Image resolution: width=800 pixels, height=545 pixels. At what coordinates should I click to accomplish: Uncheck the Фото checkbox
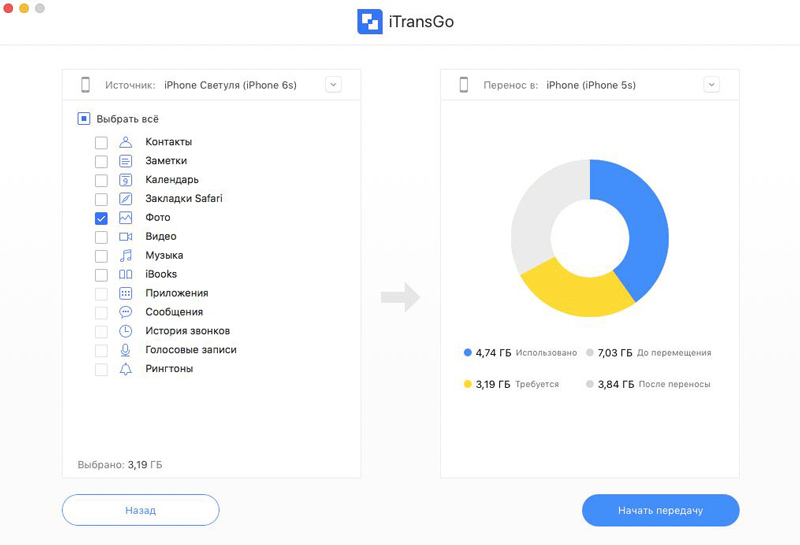coord(101,218)
